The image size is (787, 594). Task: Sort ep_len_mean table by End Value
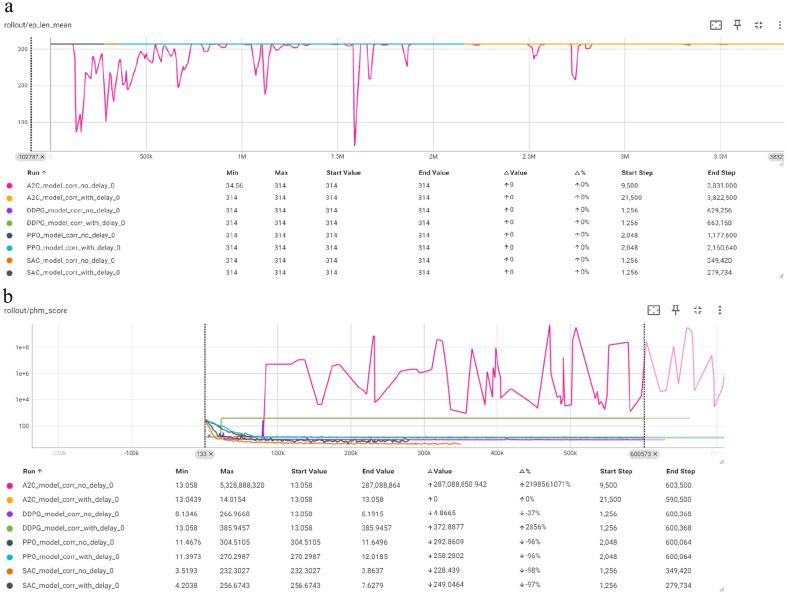tap(434, 173)
